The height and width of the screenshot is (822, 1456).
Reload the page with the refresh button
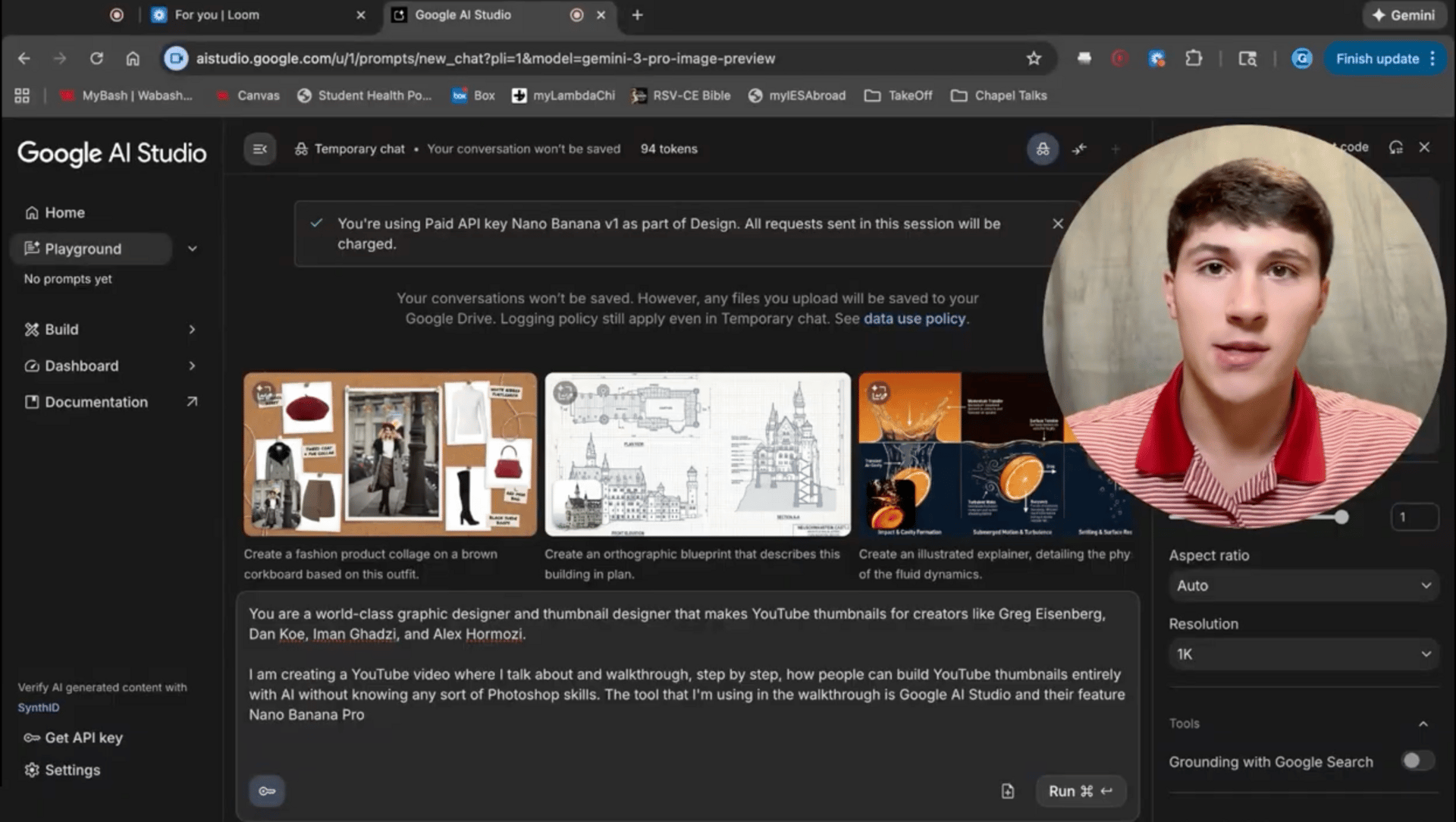point(96,58)
